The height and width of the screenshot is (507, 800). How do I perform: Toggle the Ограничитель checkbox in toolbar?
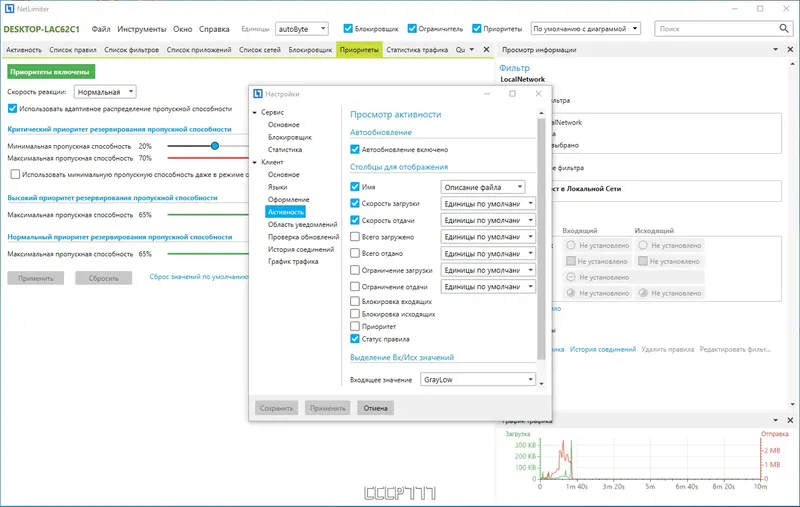(412, 29)
